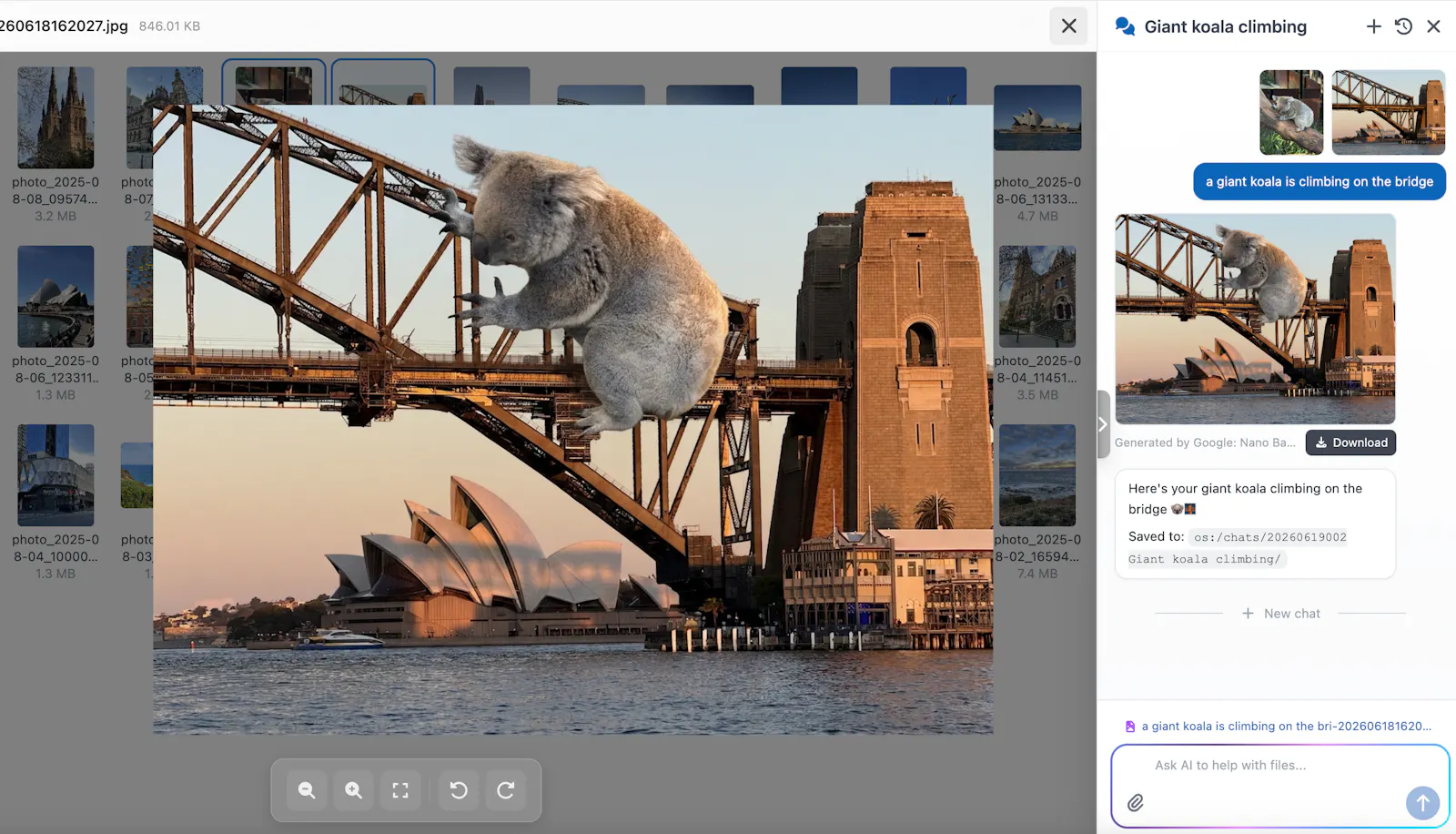This screenshot has width=1456, height=834.
Task: Select the street photo 8-04_10000 thumbnail
Action: 56,475
